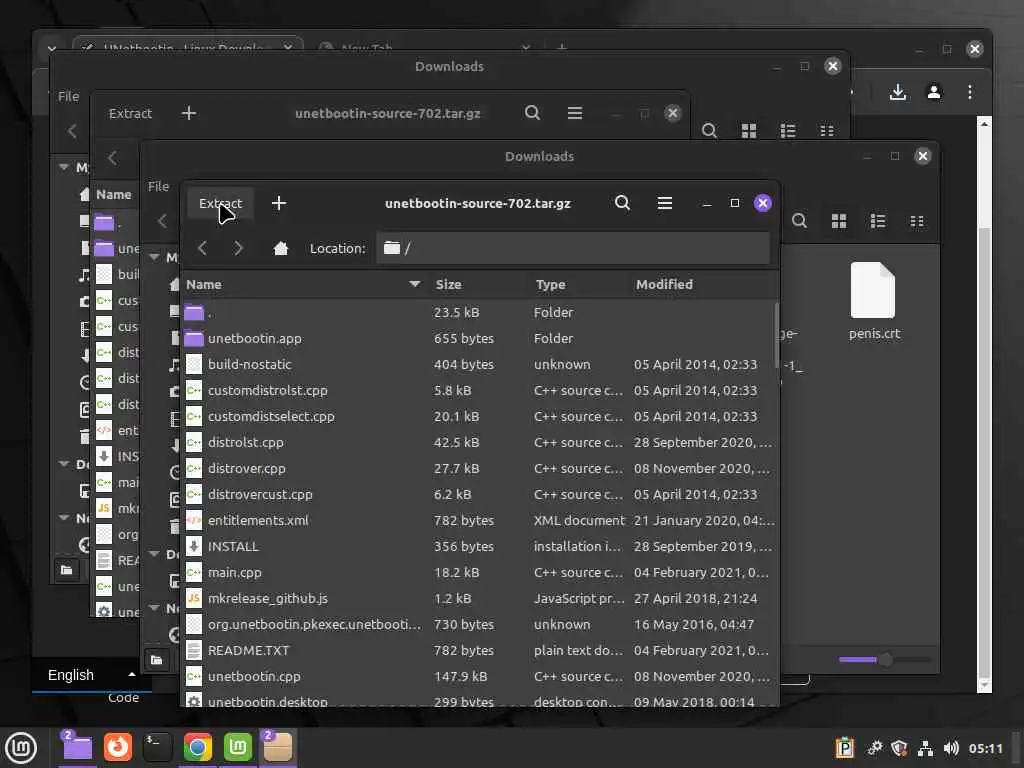Screen dimensions: 1024x768
Task: Select entitlements.xml file
Action: (x=479, y=520)
